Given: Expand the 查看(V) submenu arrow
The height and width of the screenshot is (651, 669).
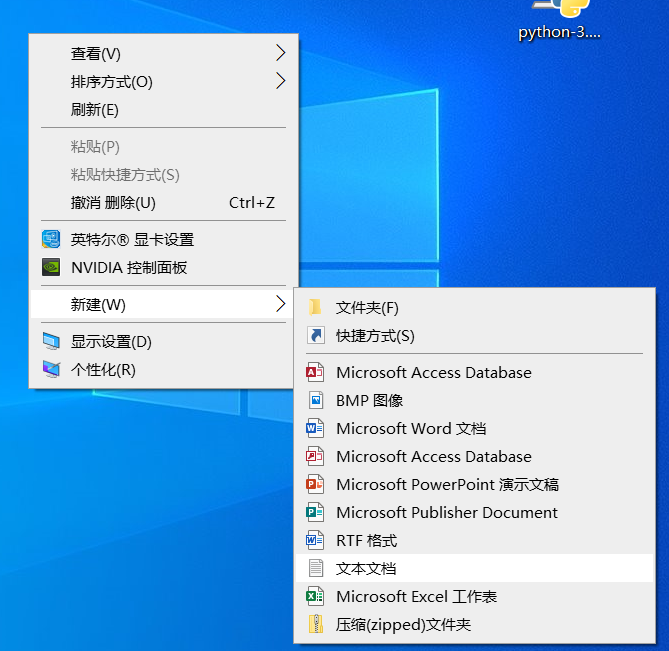Looking at the screenshot, I should point(280,53).
